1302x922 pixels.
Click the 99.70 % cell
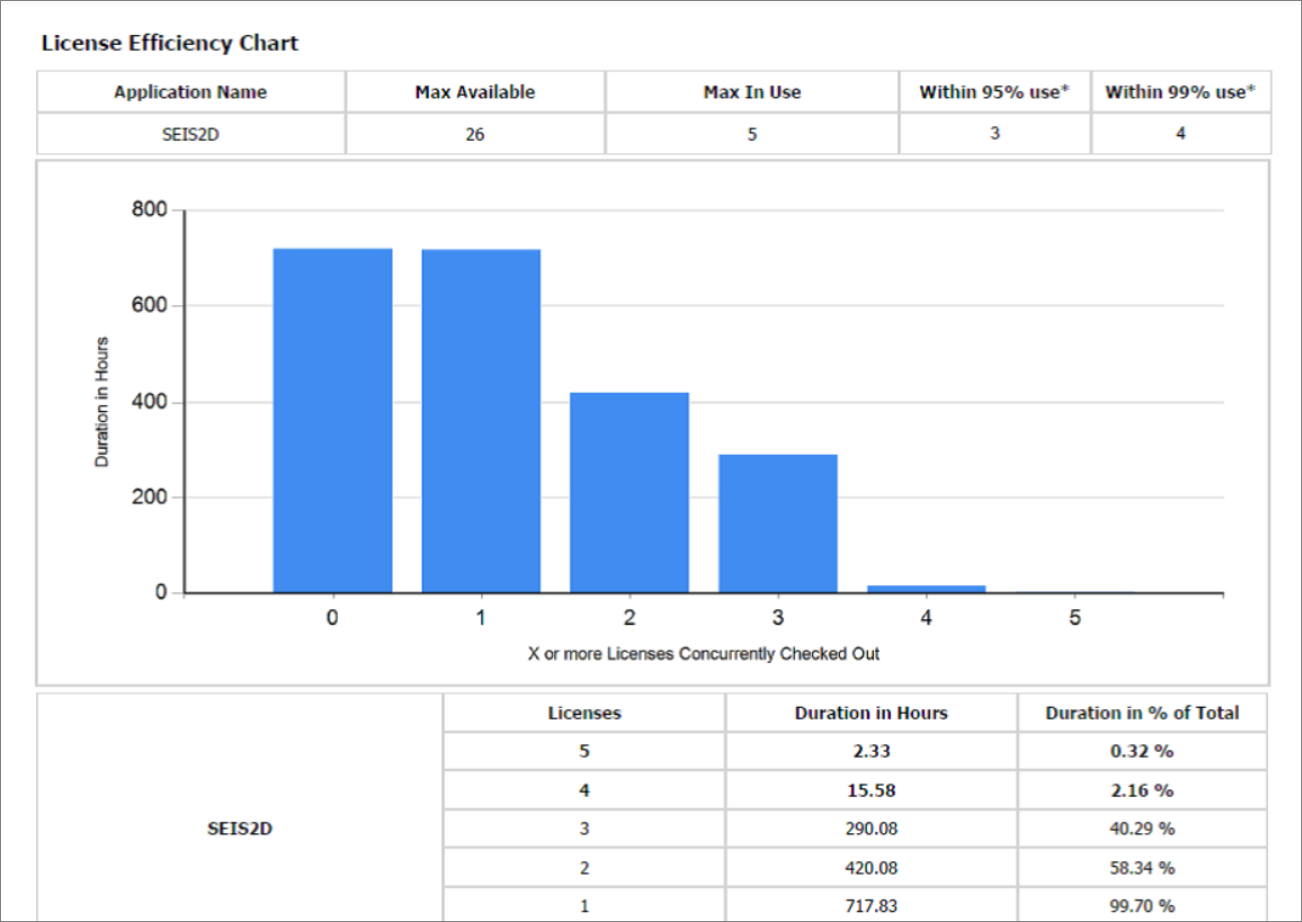tap(1142, 905)
